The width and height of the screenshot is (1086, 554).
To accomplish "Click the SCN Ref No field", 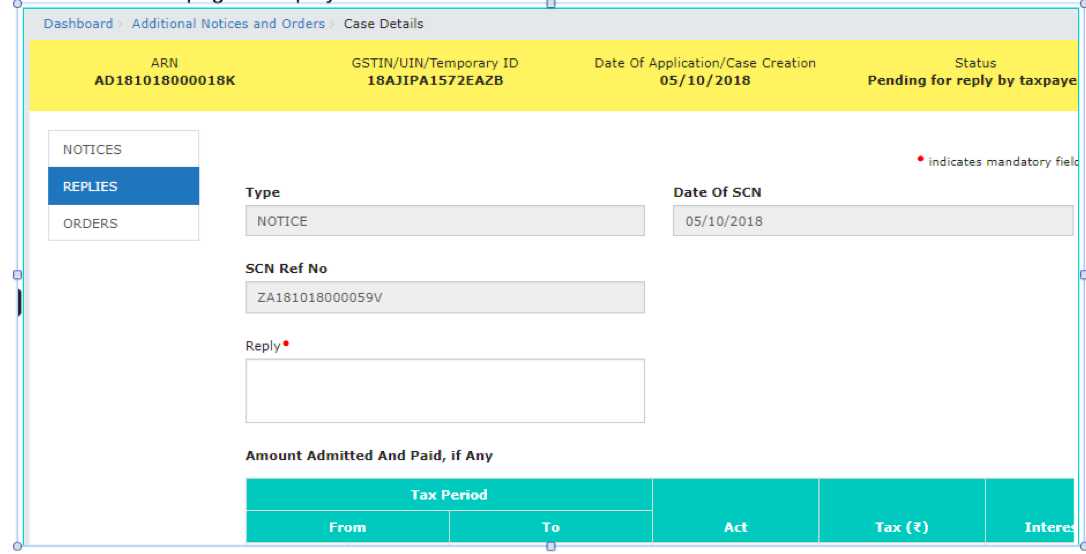I will (445, 298).
